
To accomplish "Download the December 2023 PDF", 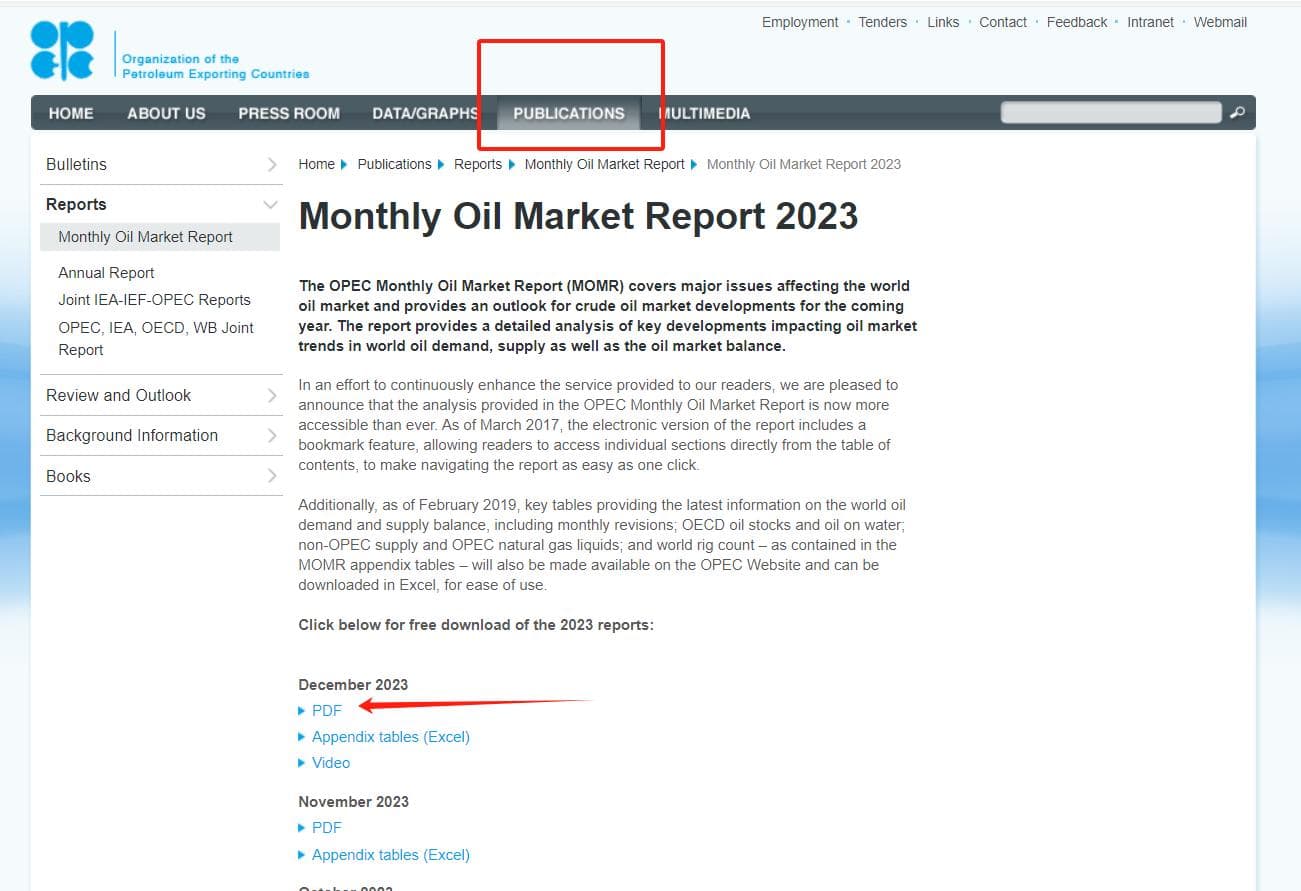I will tap(326, 710).
